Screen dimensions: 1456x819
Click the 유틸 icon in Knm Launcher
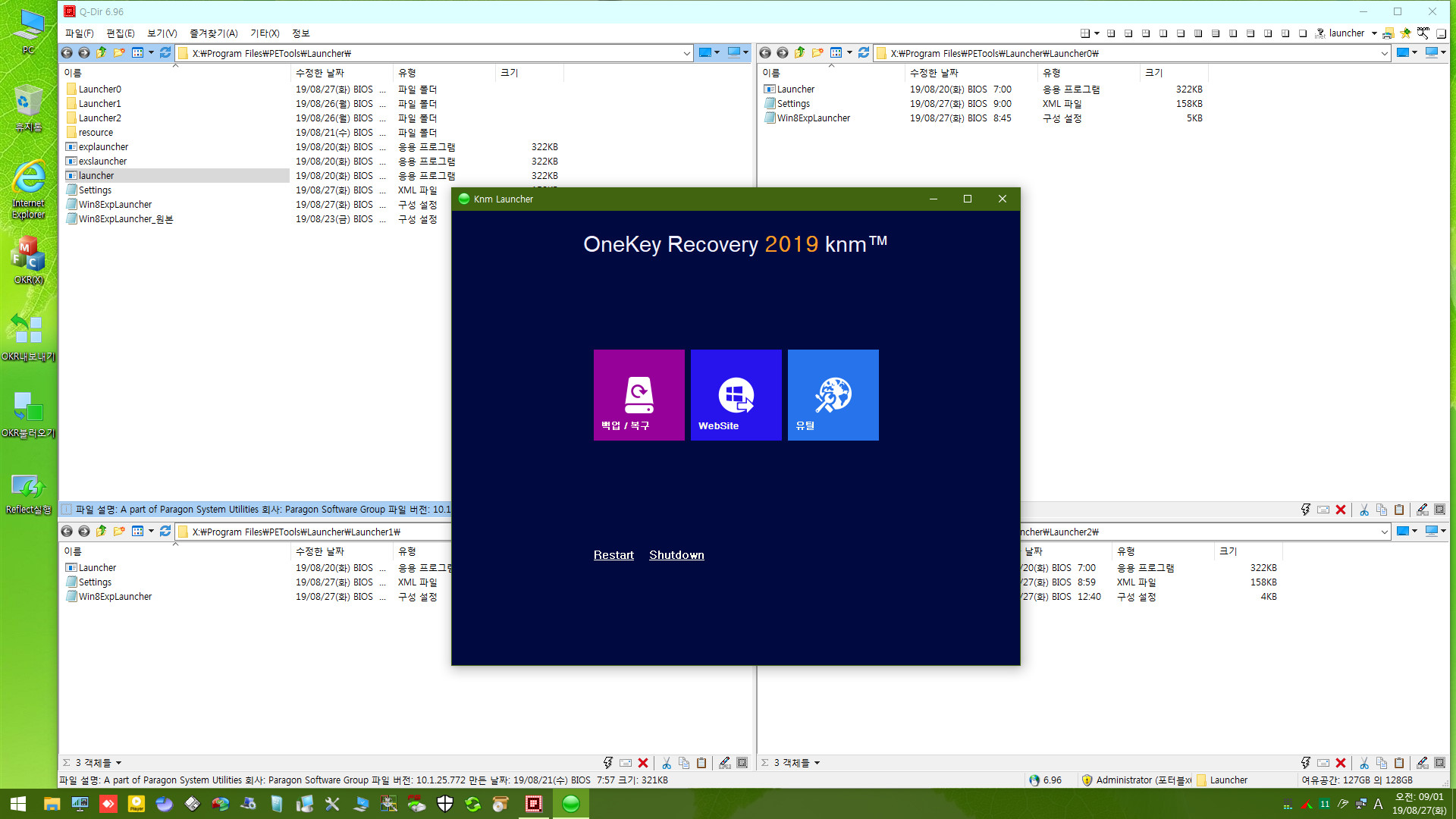click(834, 395)
